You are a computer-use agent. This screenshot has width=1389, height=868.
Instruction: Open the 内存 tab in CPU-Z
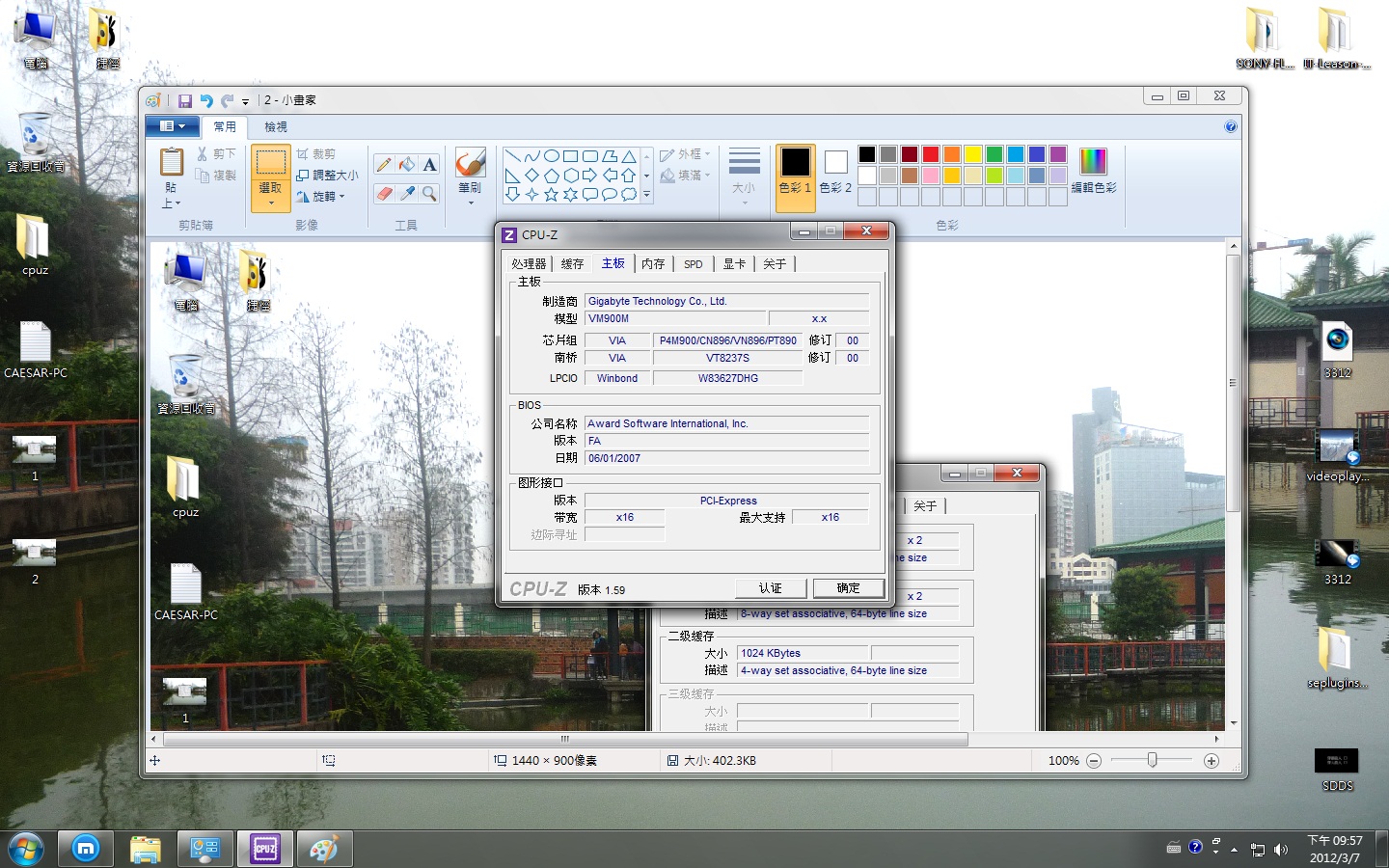[x=653, y=264]
